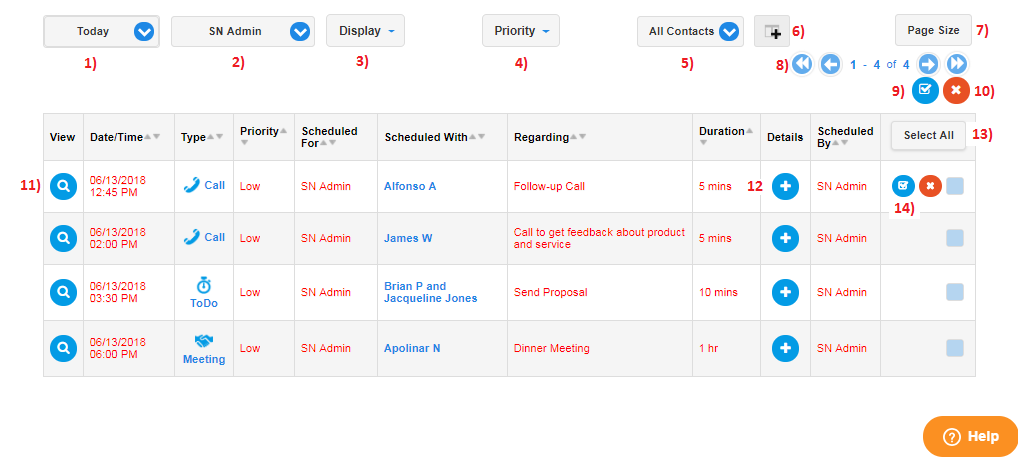Screen dimensions: 1018x466
Task: Click the Select All button
Action: click(928, 136)
